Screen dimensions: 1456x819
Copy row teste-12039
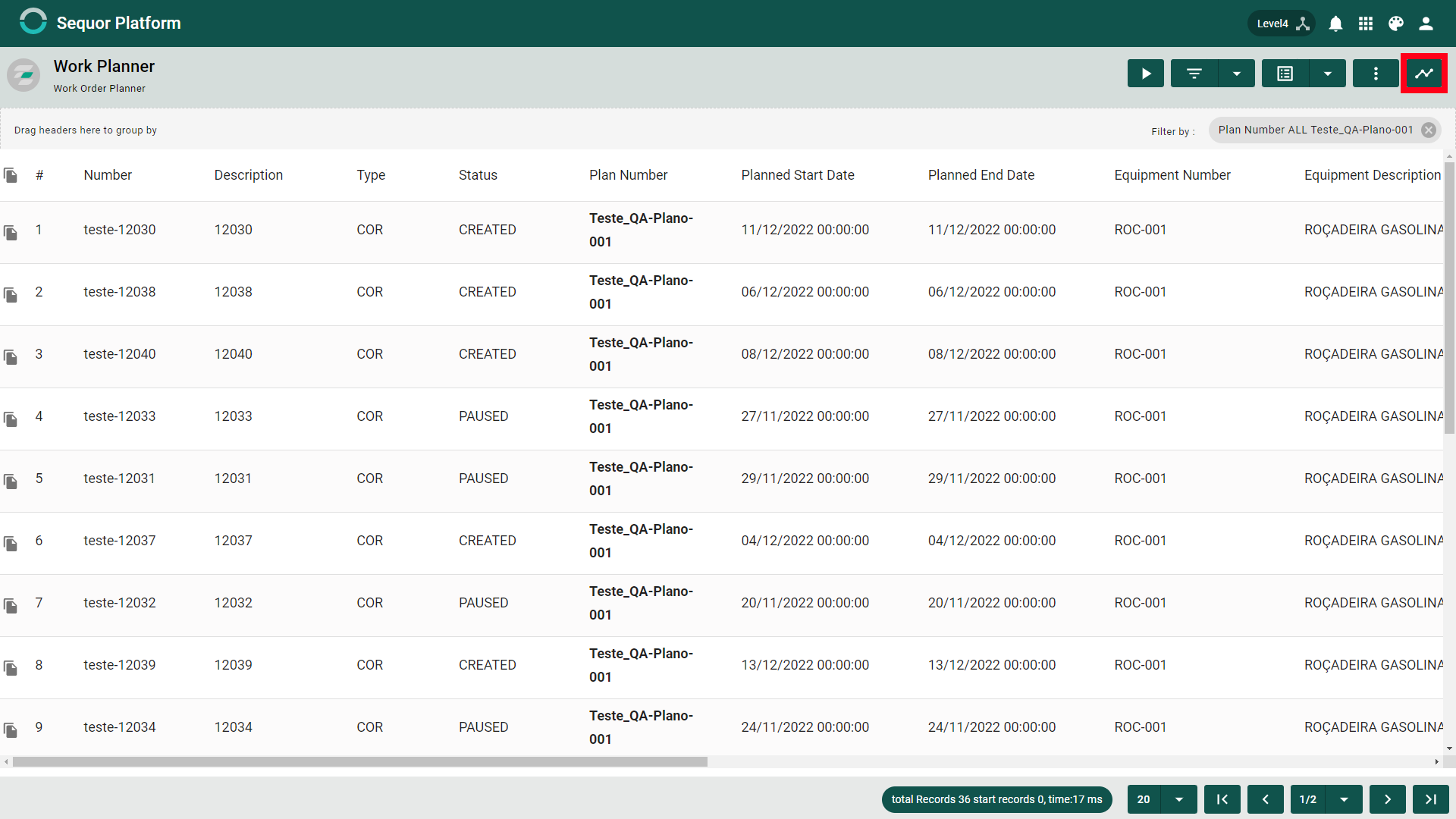[11, 668]
